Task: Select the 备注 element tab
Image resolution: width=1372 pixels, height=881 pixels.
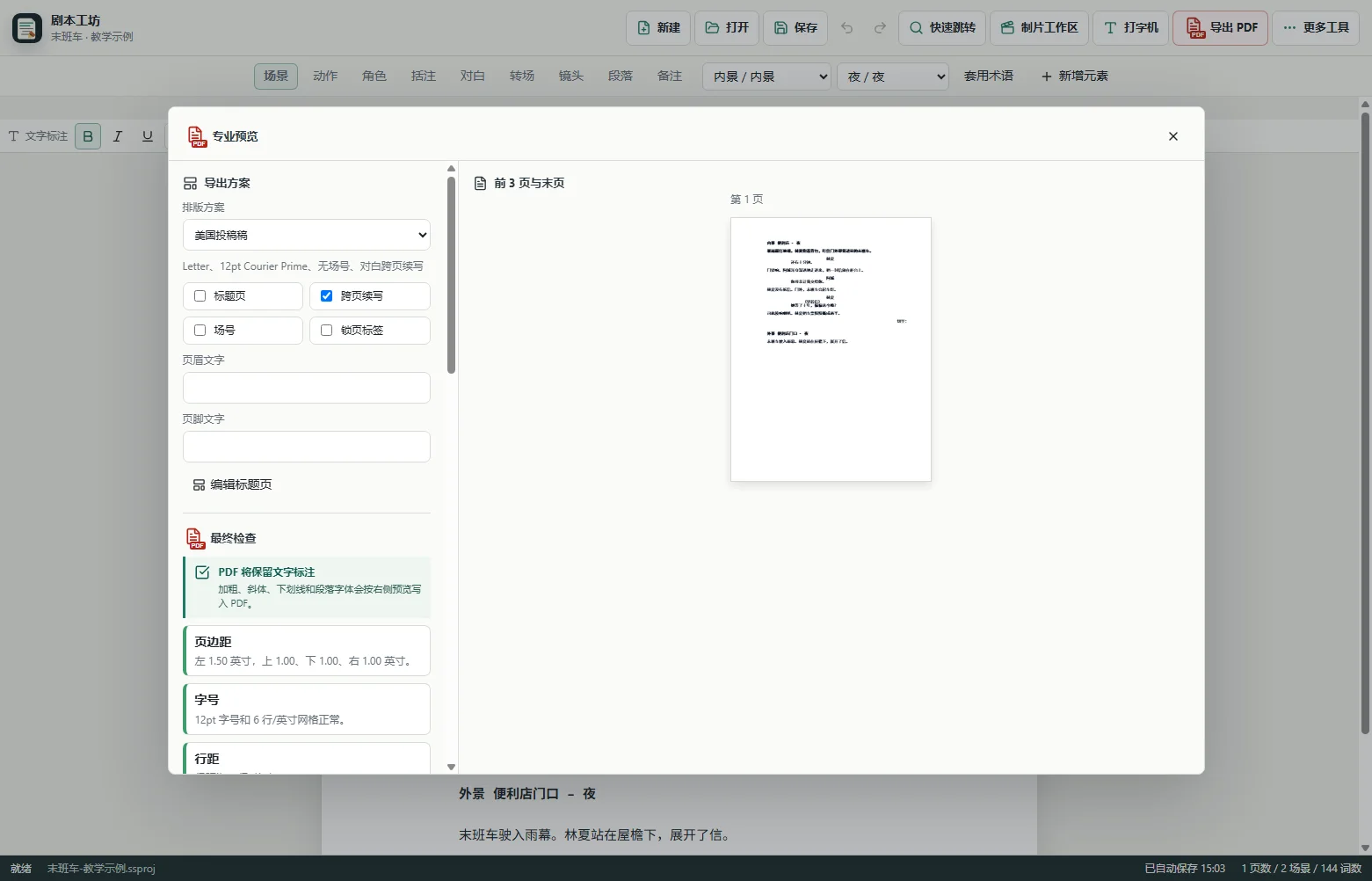Action: (x=670, y=76)
